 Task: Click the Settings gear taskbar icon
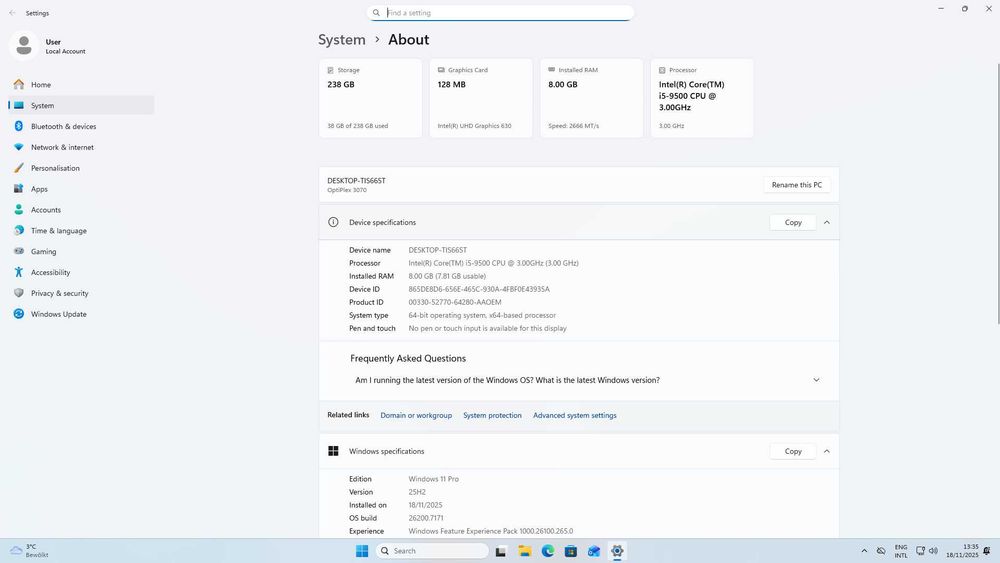(617, 551)
